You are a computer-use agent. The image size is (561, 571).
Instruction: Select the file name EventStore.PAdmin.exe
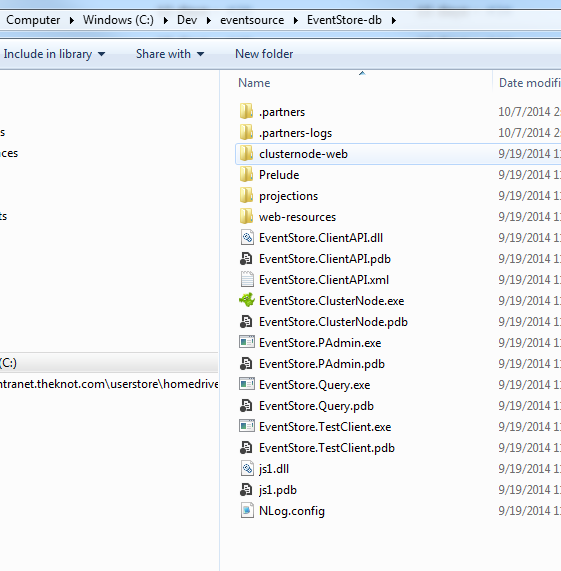[320, 343]
